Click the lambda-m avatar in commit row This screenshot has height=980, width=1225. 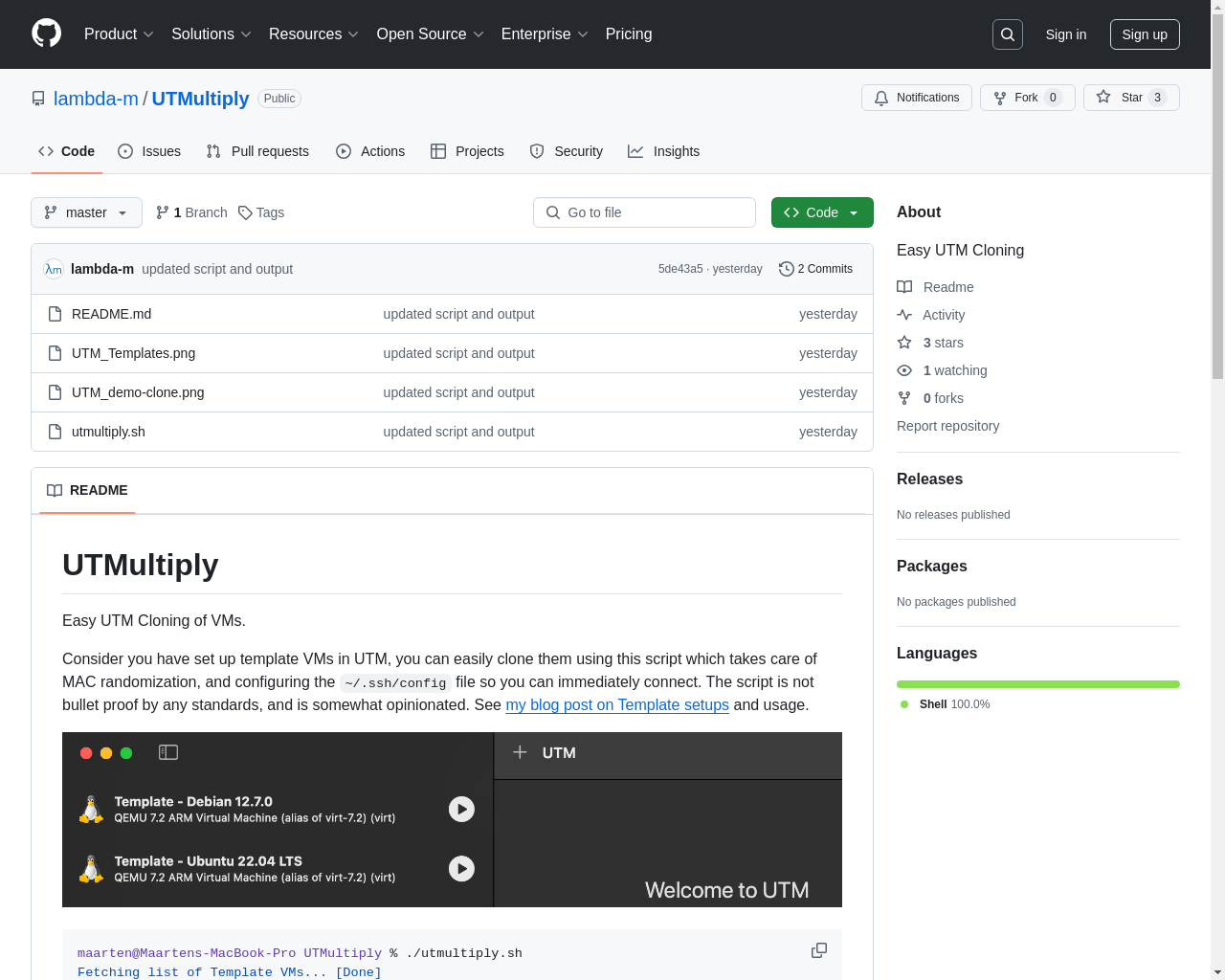[54, 269]
